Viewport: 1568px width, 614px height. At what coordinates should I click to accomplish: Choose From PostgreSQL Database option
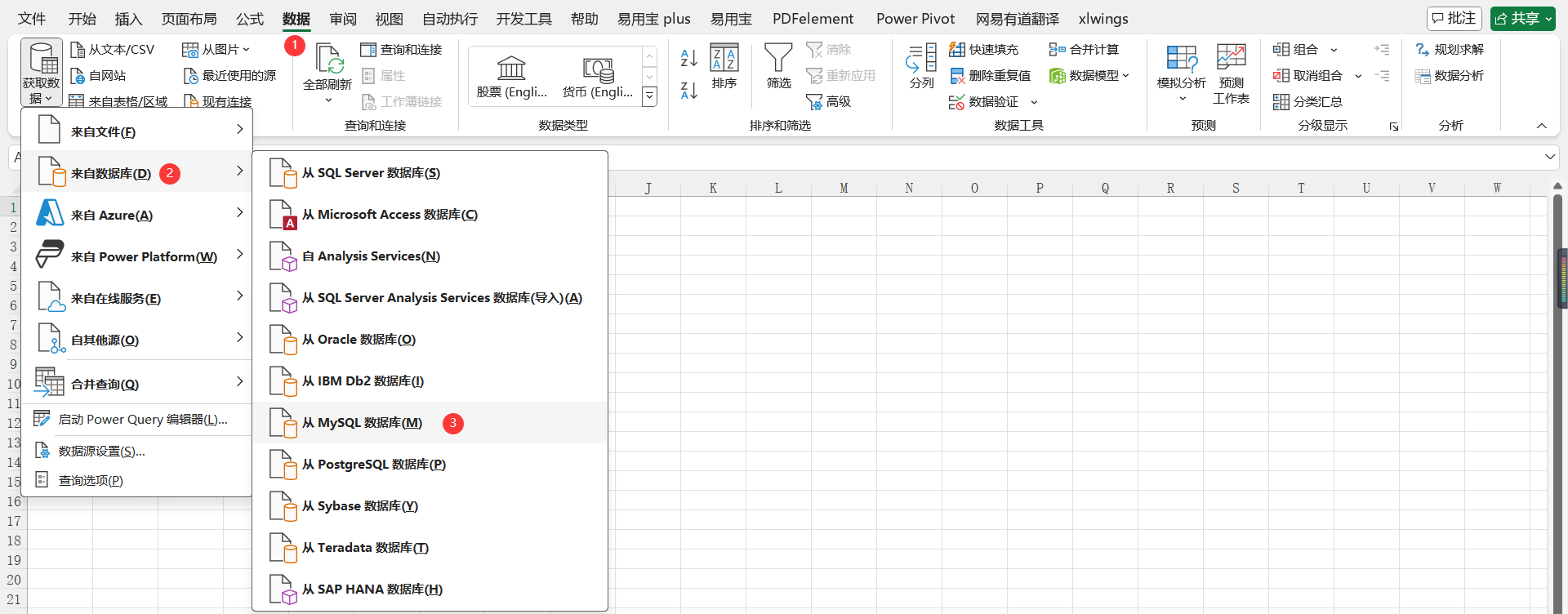pyautogui.click(x=430, y=464)
